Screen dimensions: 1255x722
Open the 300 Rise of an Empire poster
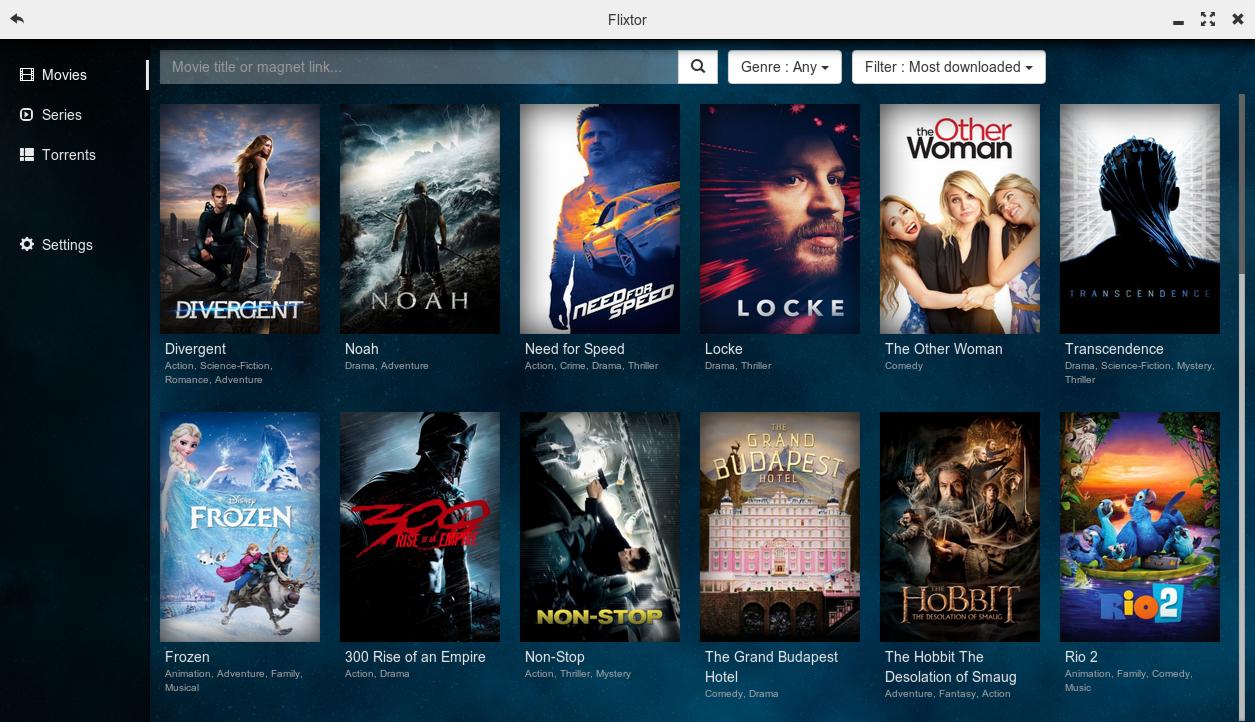pyautogui.click(x=420, y=527)
